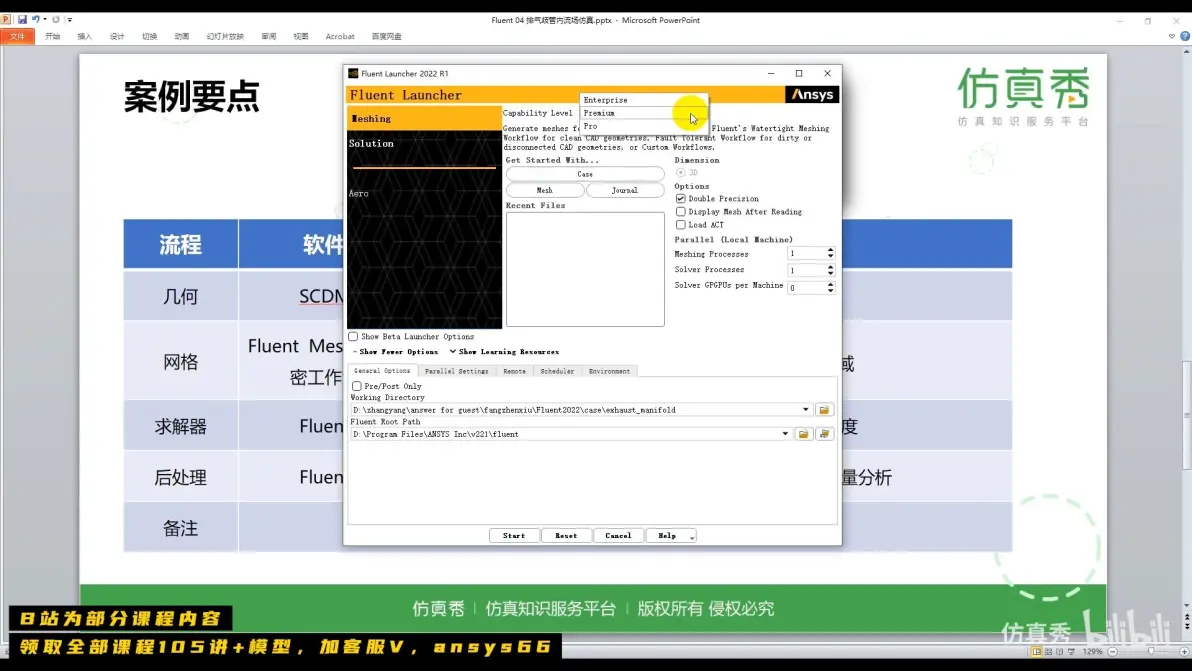Click the Ansys logo in launcher
This screenshot has width=1192, height=671.
[812, 94]
